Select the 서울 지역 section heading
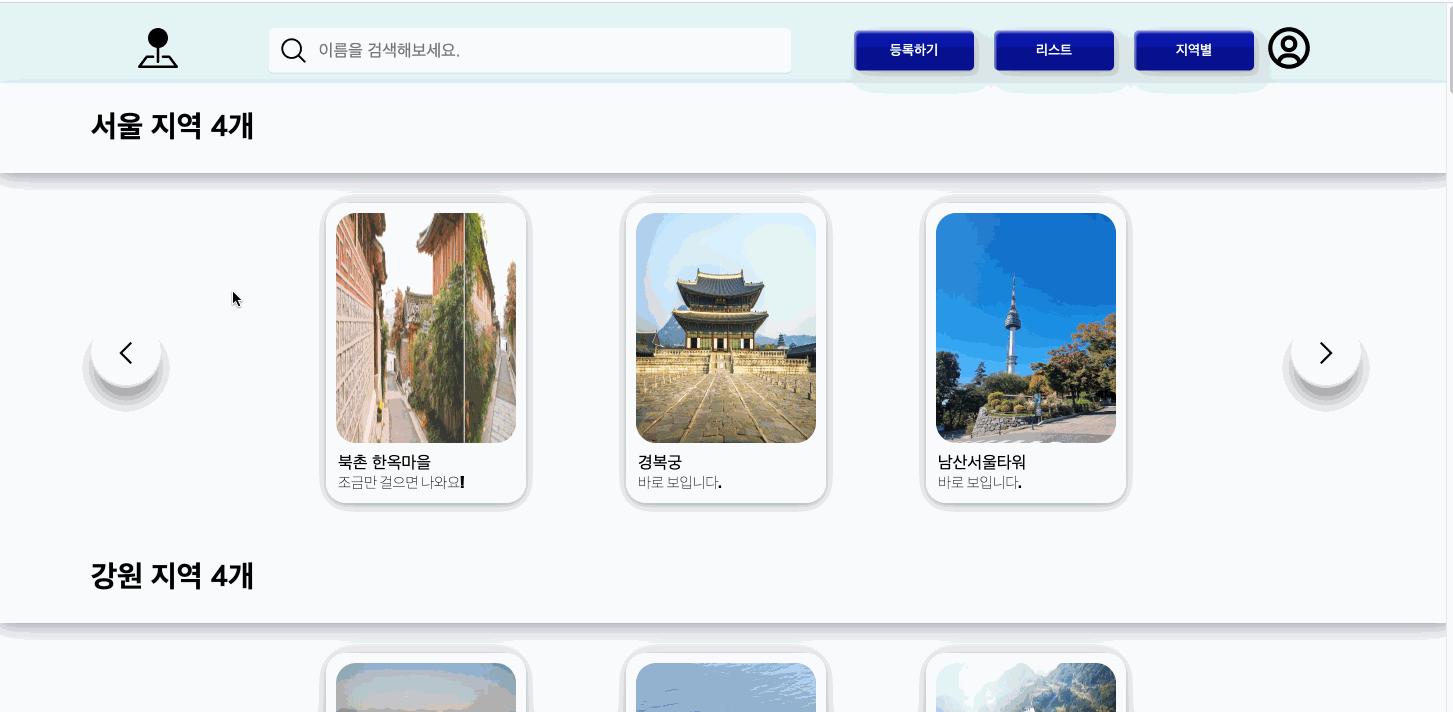Screen dimensions: 1453x712 click(x=172, y=127)
